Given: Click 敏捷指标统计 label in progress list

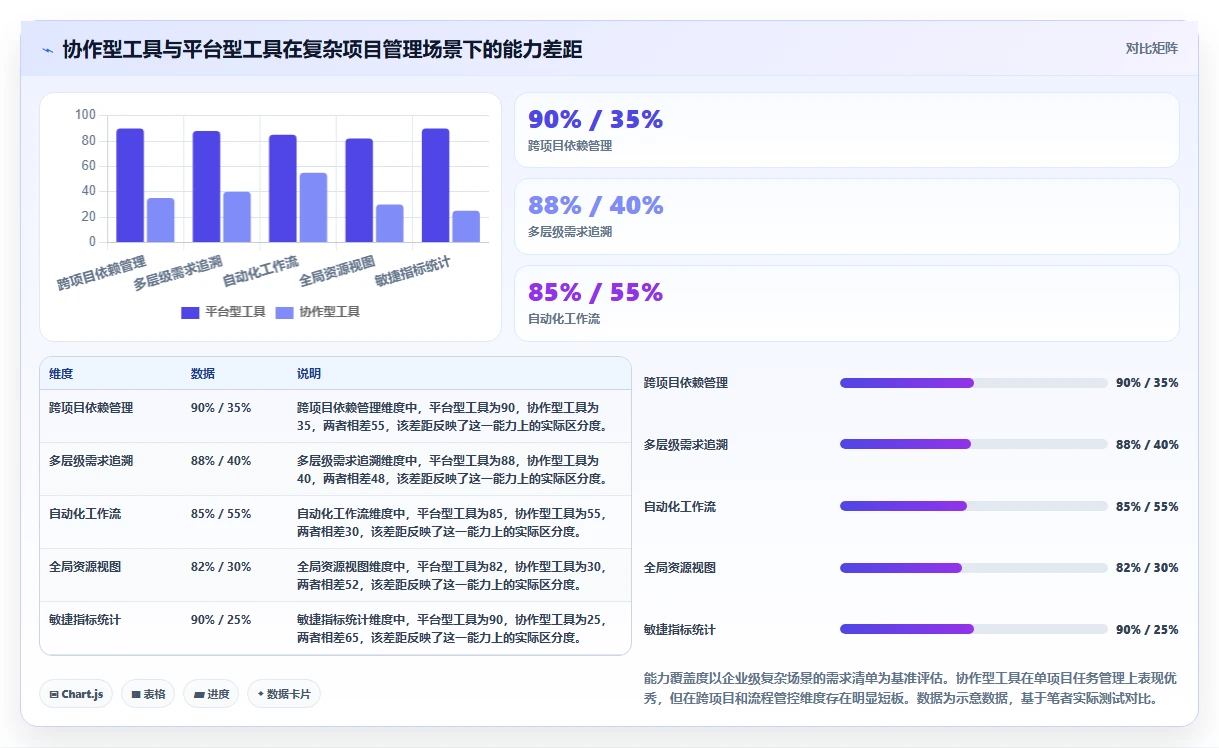Looking at the screenshot, I should 680,630.
